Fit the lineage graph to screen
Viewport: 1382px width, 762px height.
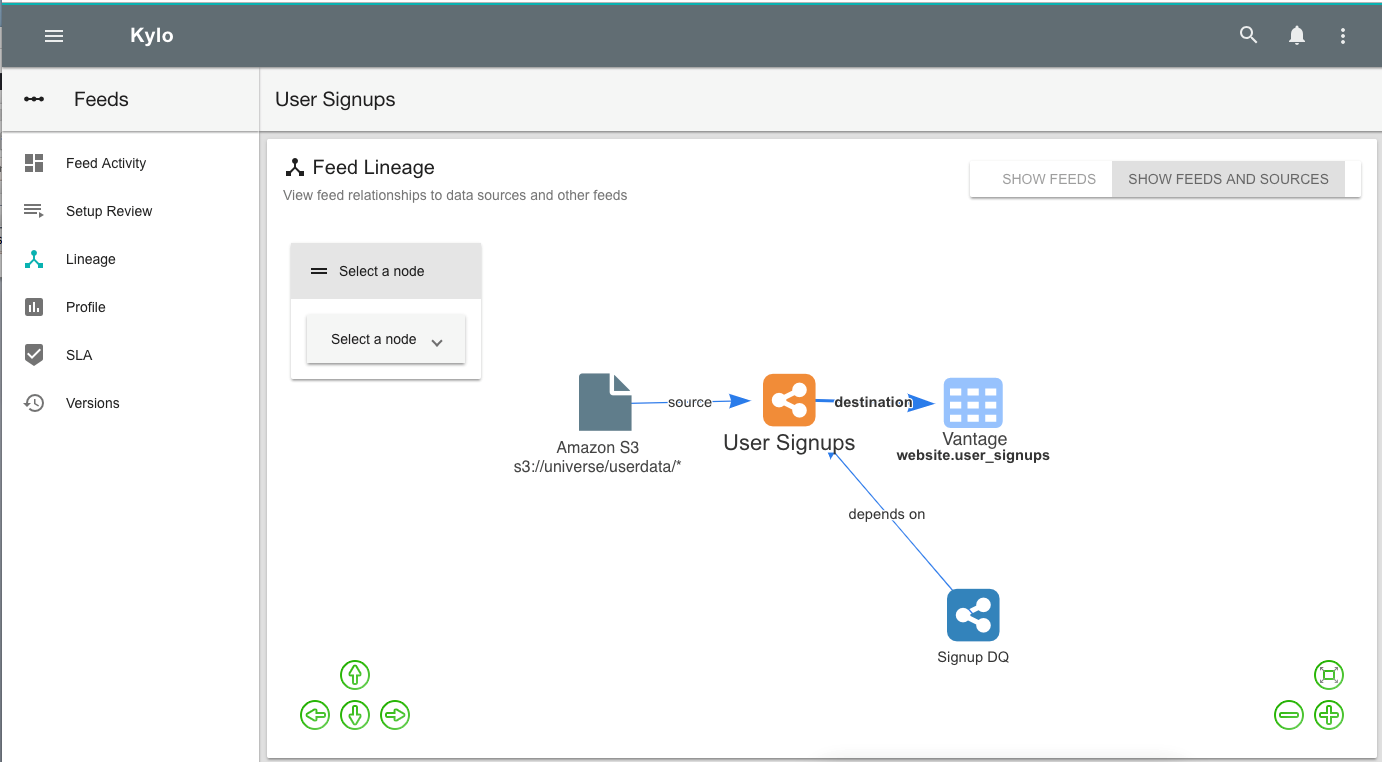[1328, 675]
